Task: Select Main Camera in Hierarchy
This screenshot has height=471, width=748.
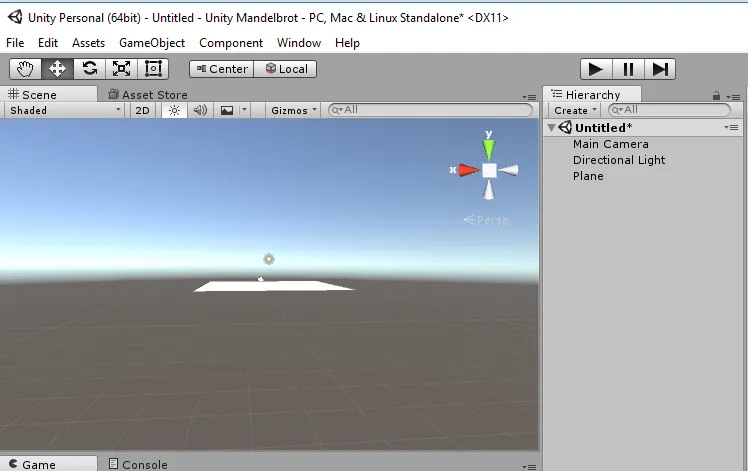Action: point(611,144)
